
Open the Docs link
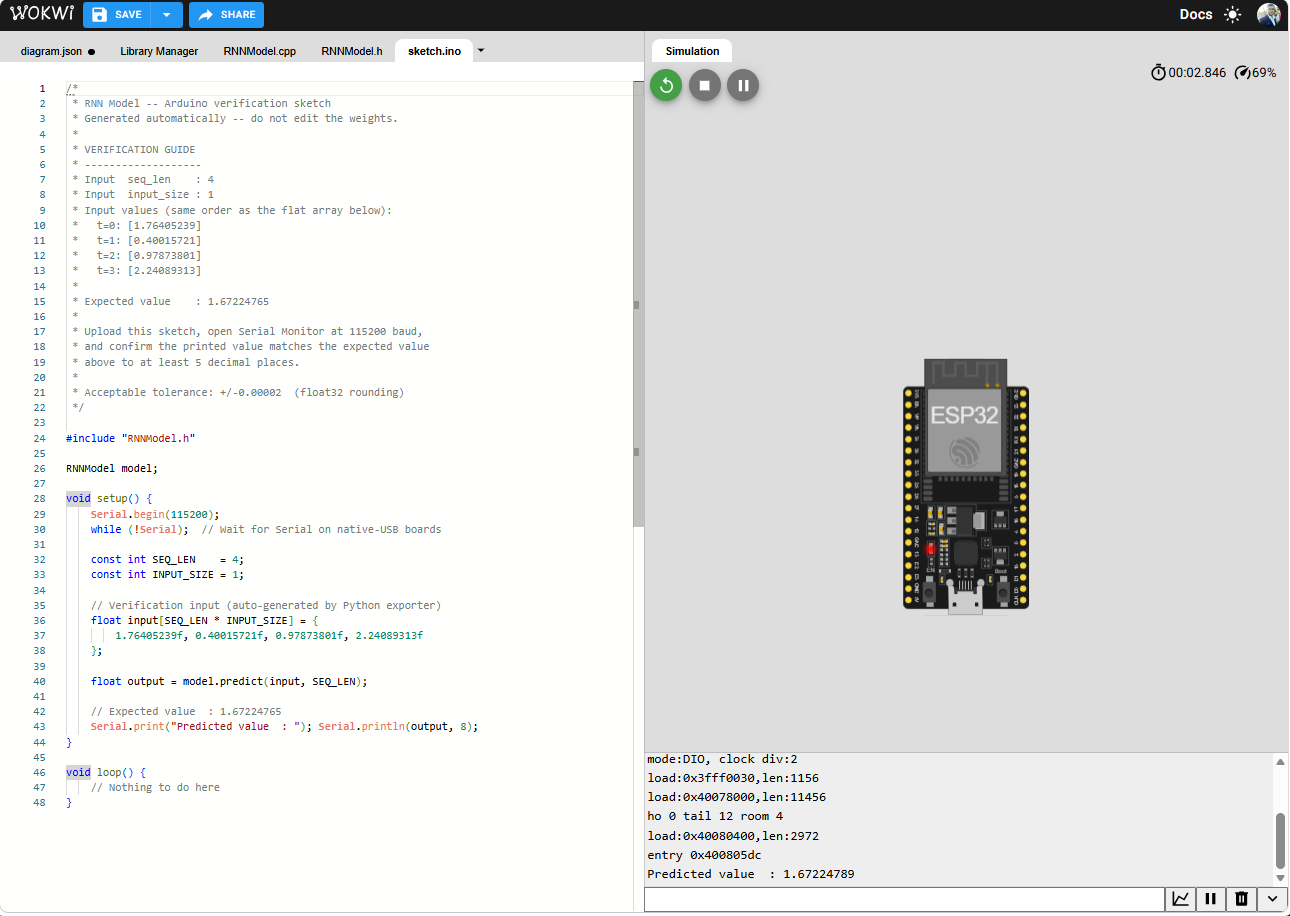tap(1196, 15)
